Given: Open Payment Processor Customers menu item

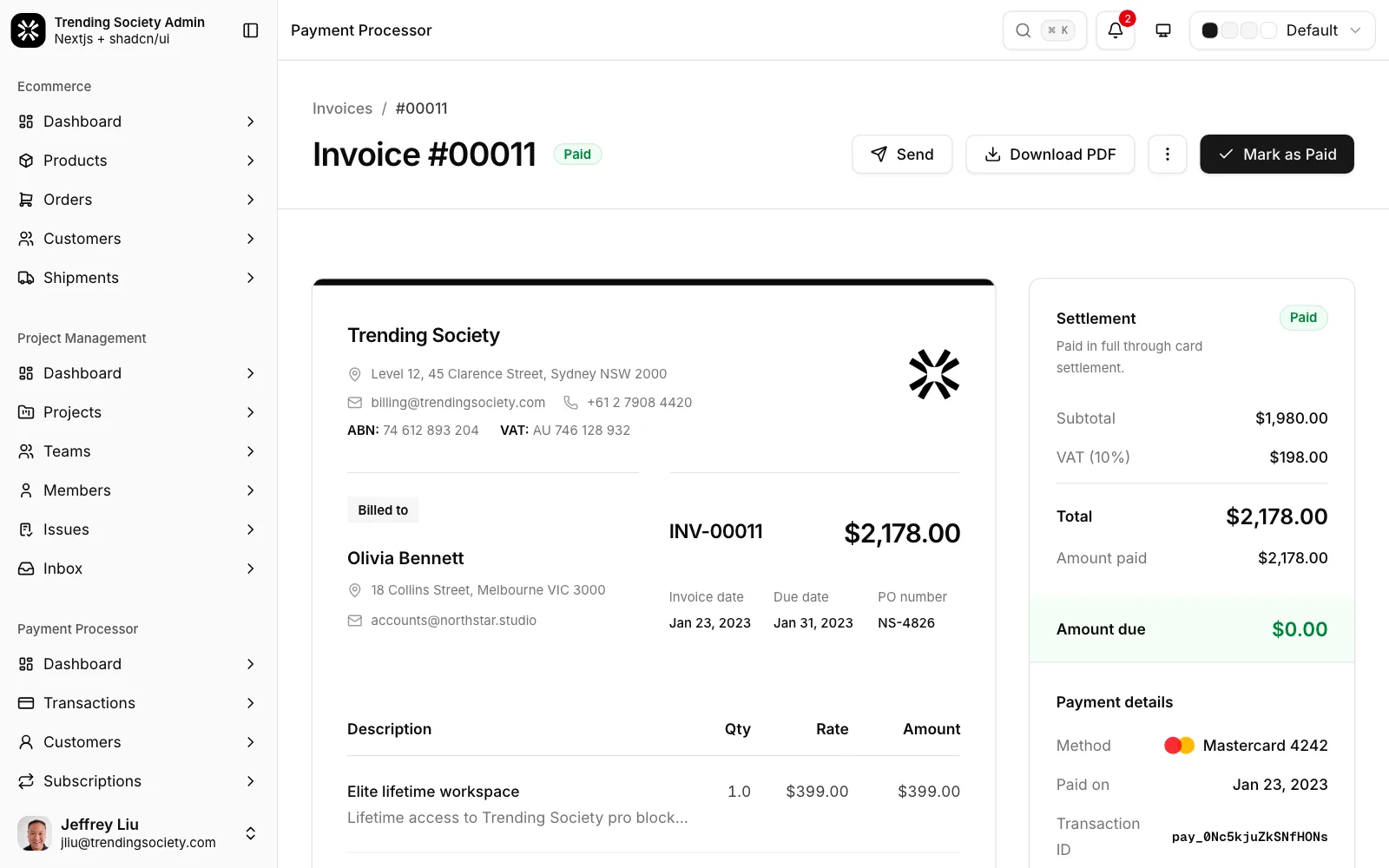Looking at the screenshot, I should tap(139, 742).
